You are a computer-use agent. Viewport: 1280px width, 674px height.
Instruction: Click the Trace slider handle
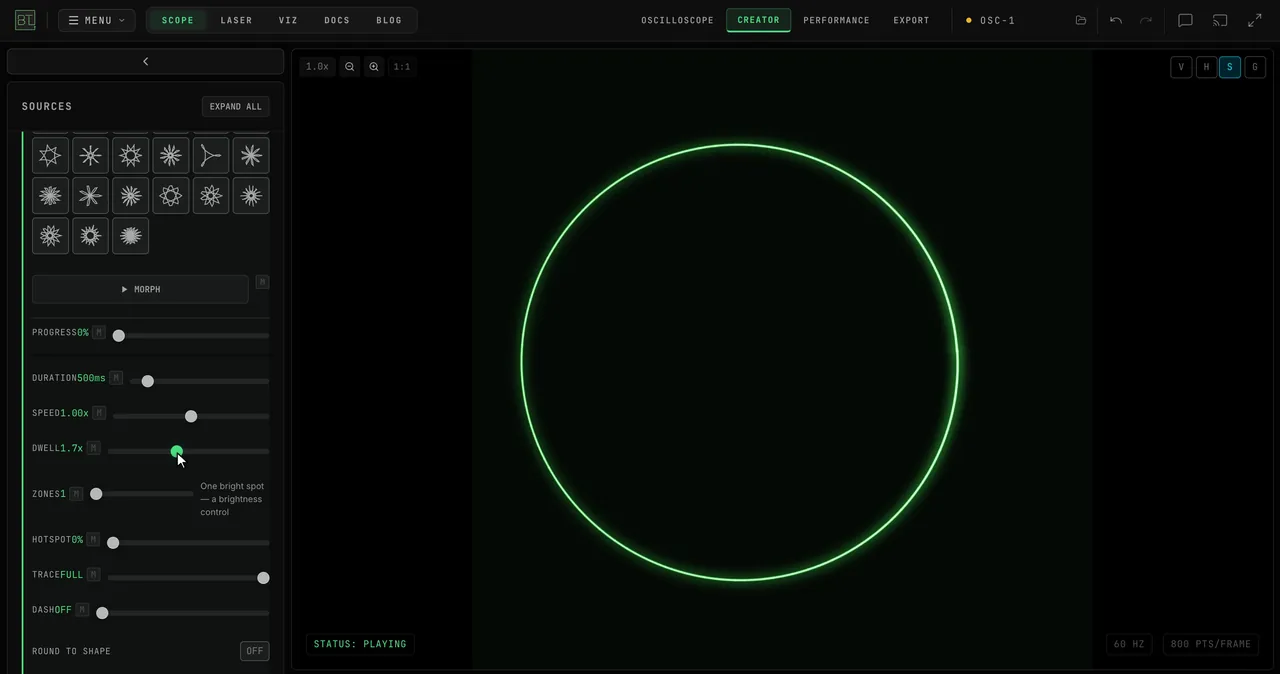pos(263,578)
